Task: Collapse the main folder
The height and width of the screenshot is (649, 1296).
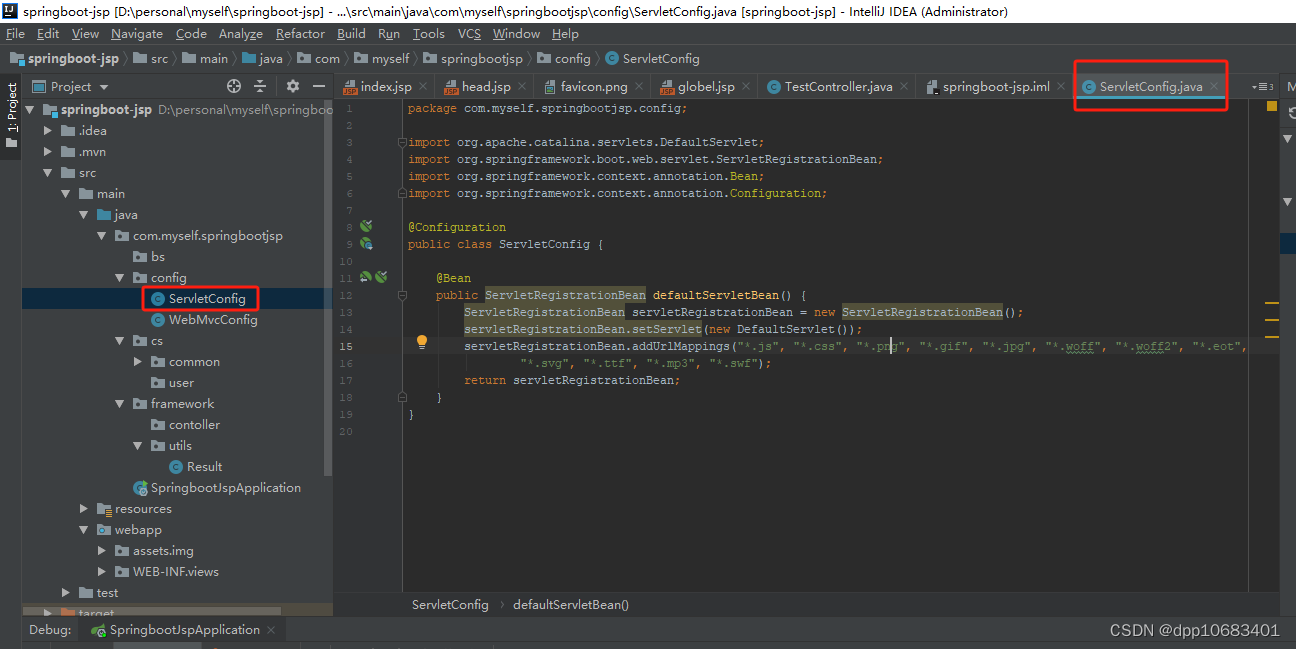Action: 66,194
